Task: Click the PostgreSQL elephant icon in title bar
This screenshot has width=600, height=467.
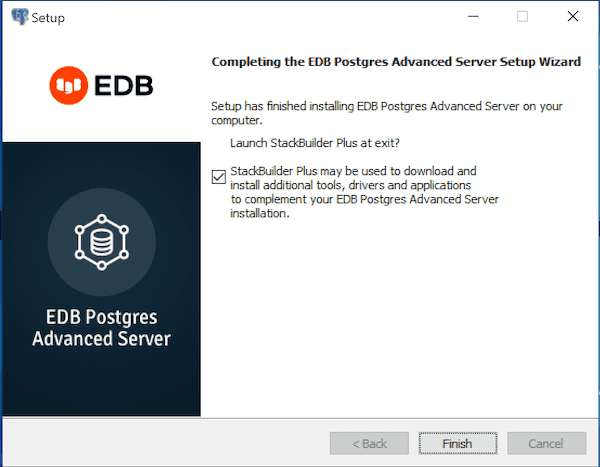Action: point(18,17)
